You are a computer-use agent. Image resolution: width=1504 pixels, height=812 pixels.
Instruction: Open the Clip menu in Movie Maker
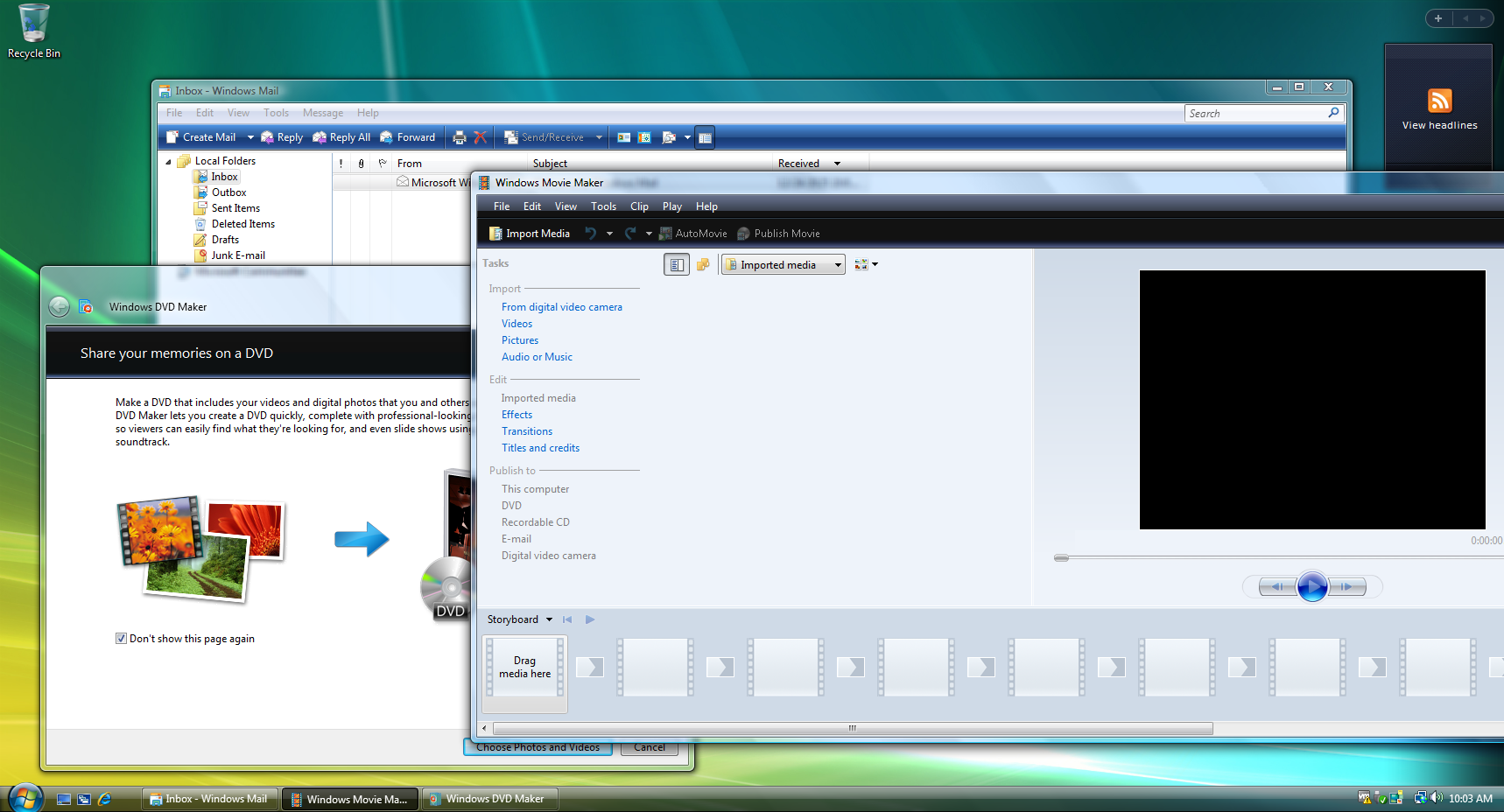[x=639, y=206]
